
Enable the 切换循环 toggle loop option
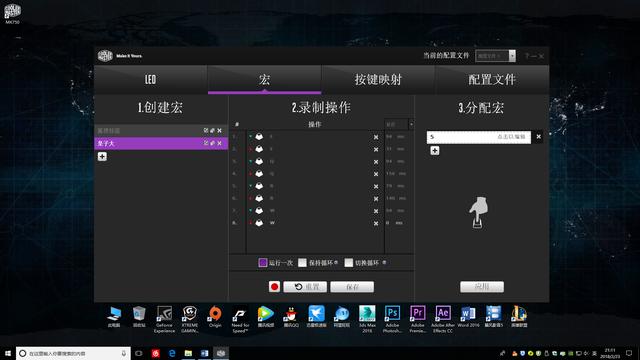pos(349,262)
